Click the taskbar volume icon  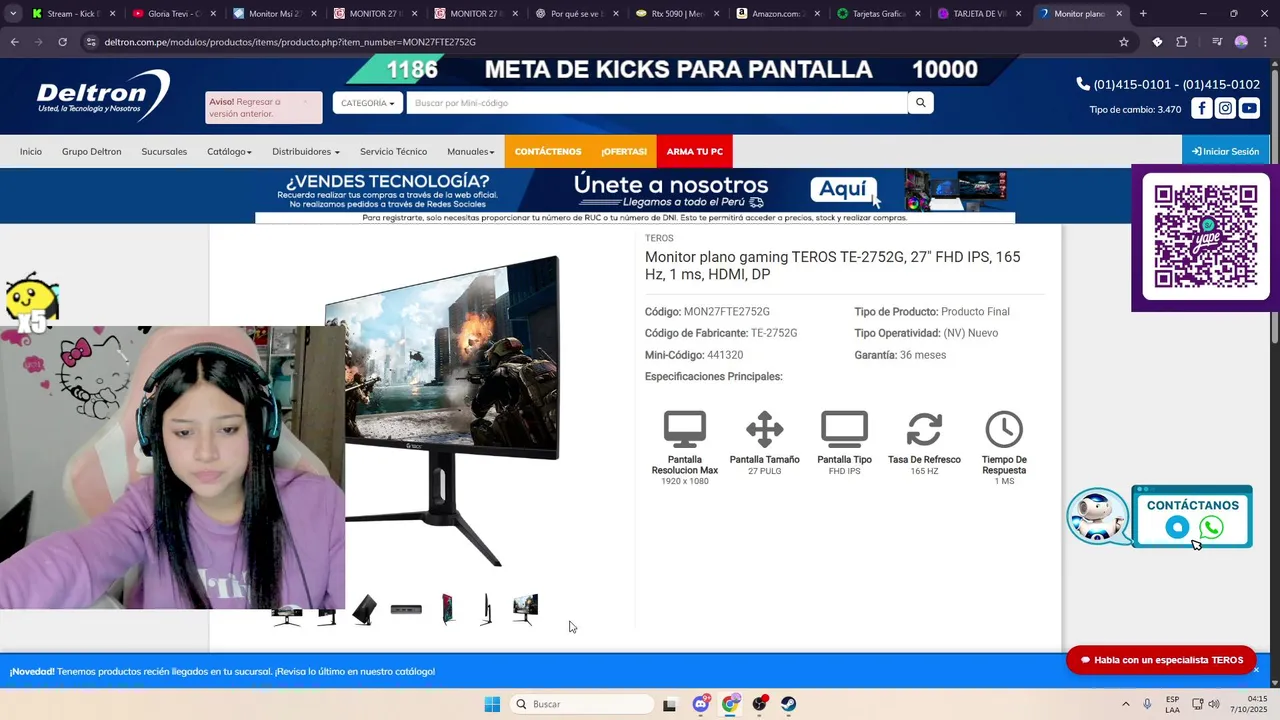pyautogui.click(x=1214, y=704)
